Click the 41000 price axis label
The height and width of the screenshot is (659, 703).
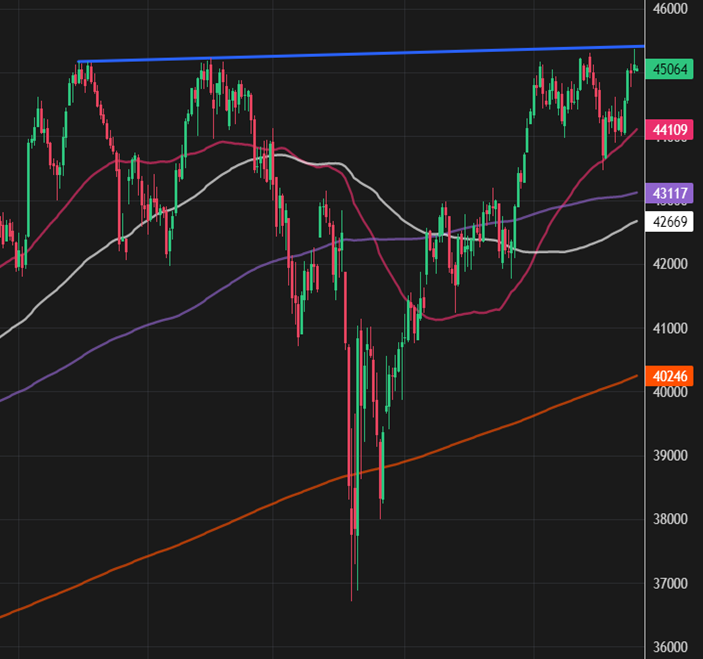coord(671,329)
